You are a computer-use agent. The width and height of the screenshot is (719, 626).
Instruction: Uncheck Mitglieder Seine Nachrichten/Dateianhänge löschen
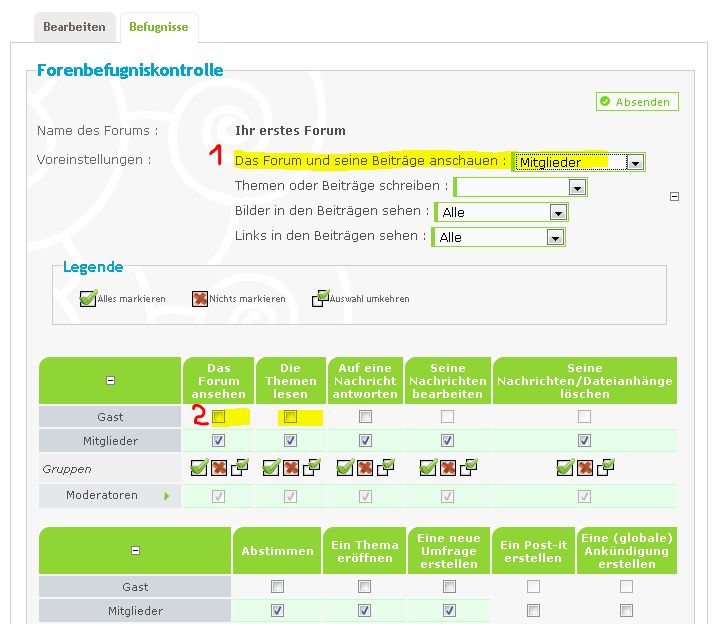pyautogui.click(x=585, y=441)
